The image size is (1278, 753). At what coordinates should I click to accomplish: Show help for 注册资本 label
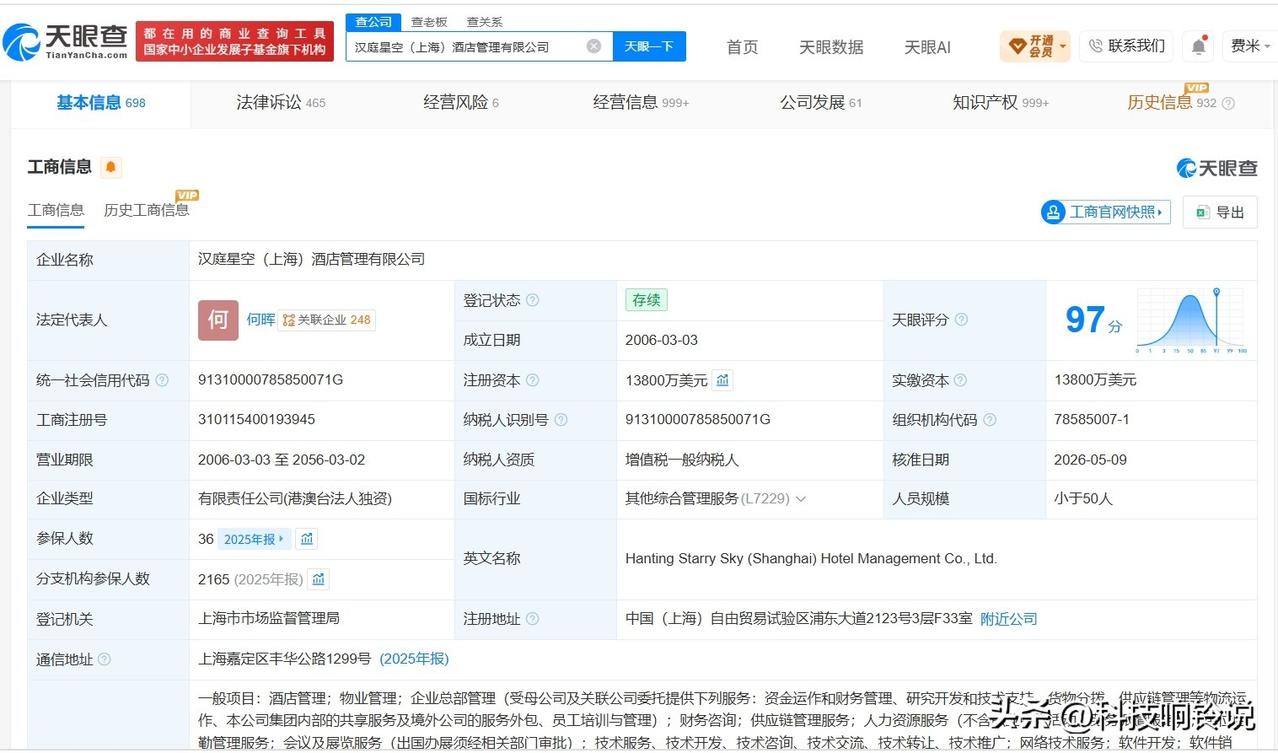coord(532,380)
